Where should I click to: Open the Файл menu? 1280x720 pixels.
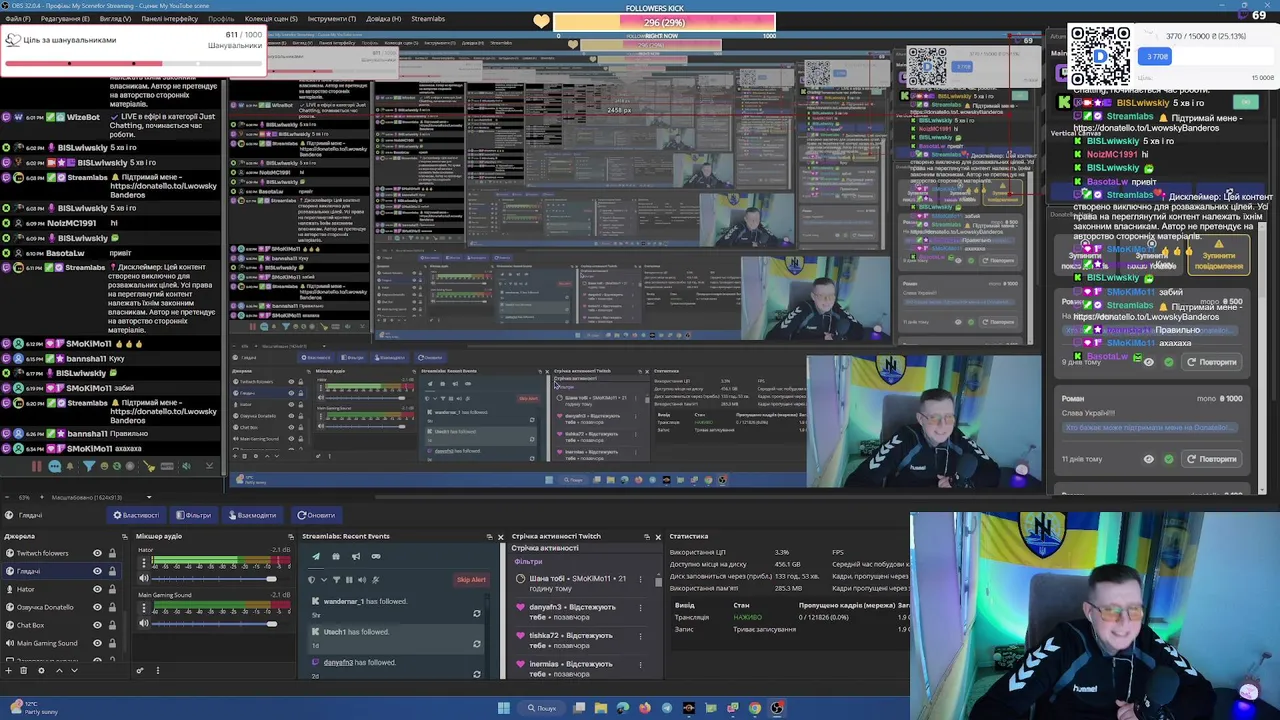pos(17,19)
